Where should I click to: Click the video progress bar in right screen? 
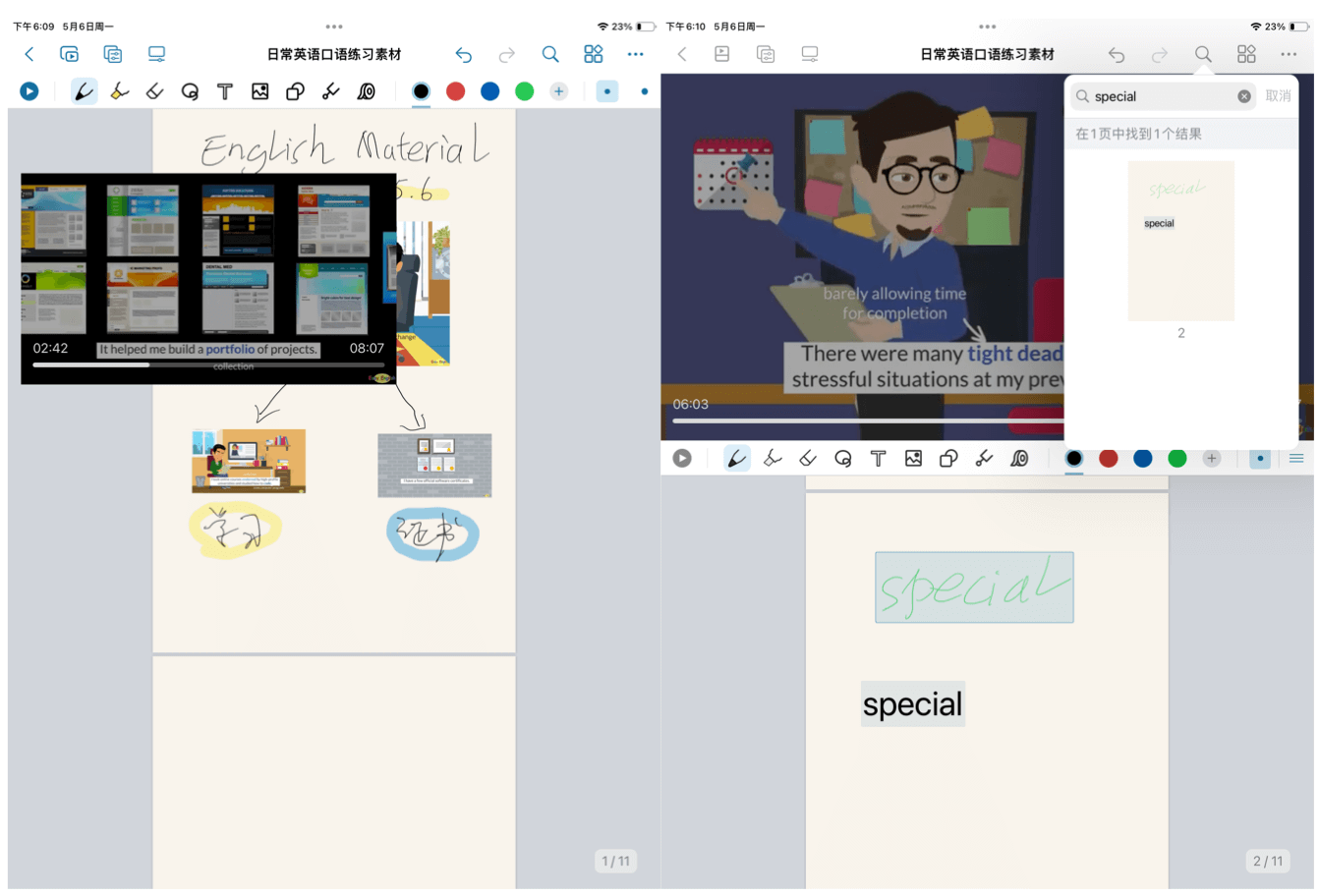click(x=867, y=420)
